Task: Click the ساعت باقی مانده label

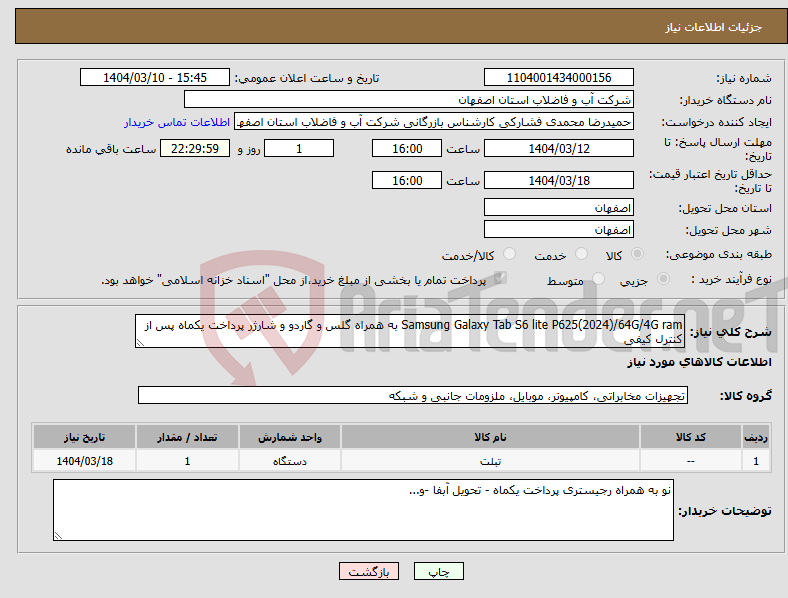Action: pos(111,149)
